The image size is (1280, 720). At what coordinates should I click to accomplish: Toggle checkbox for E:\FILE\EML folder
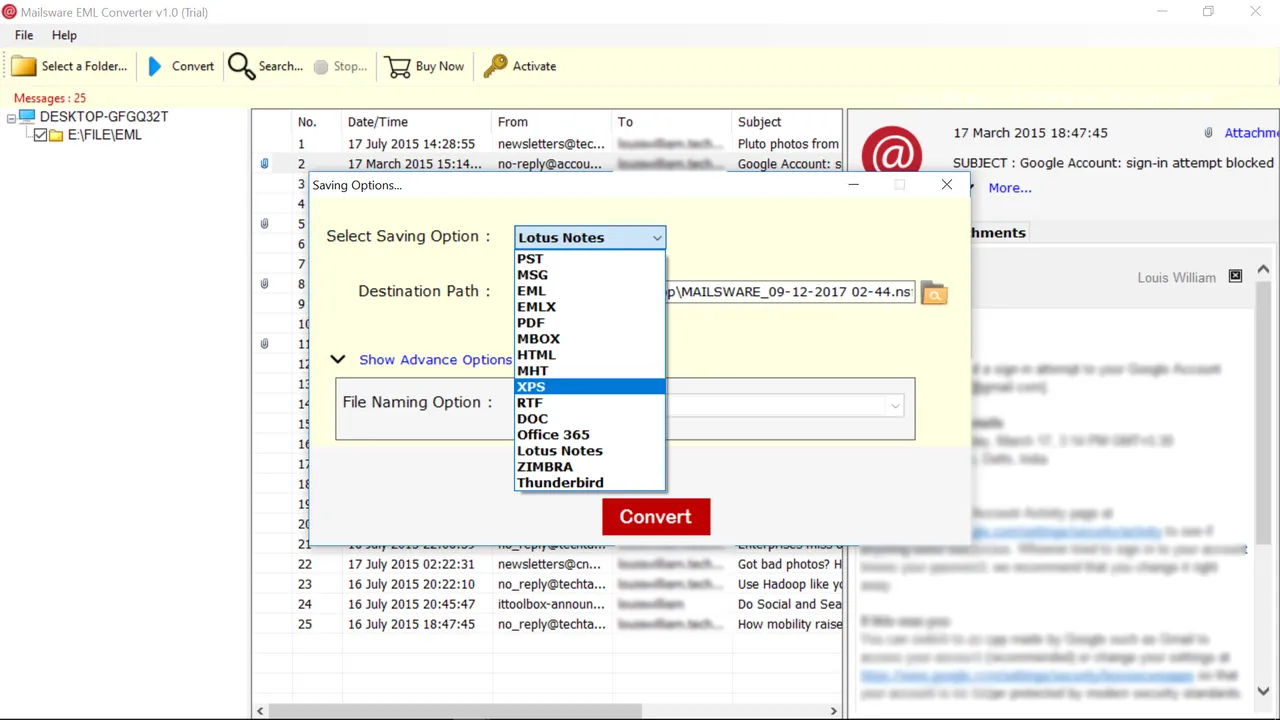41,135
